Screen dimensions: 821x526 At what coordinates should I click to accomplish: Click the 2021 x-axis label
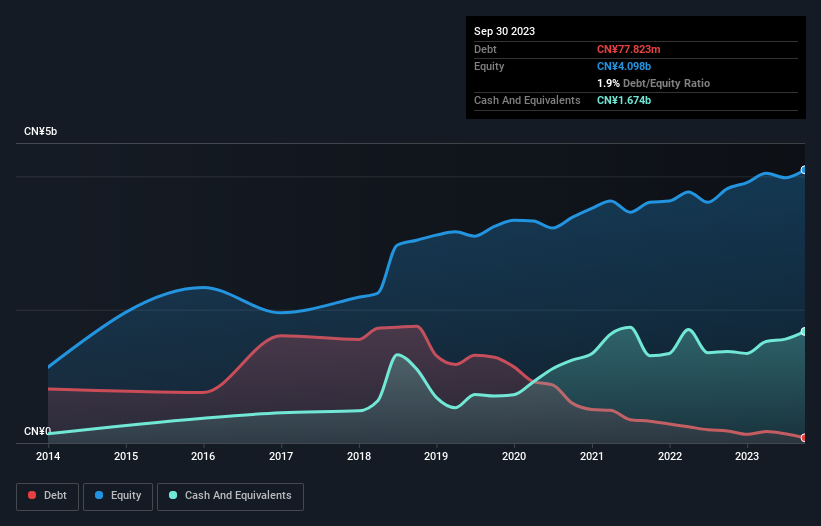click(592, 456)
